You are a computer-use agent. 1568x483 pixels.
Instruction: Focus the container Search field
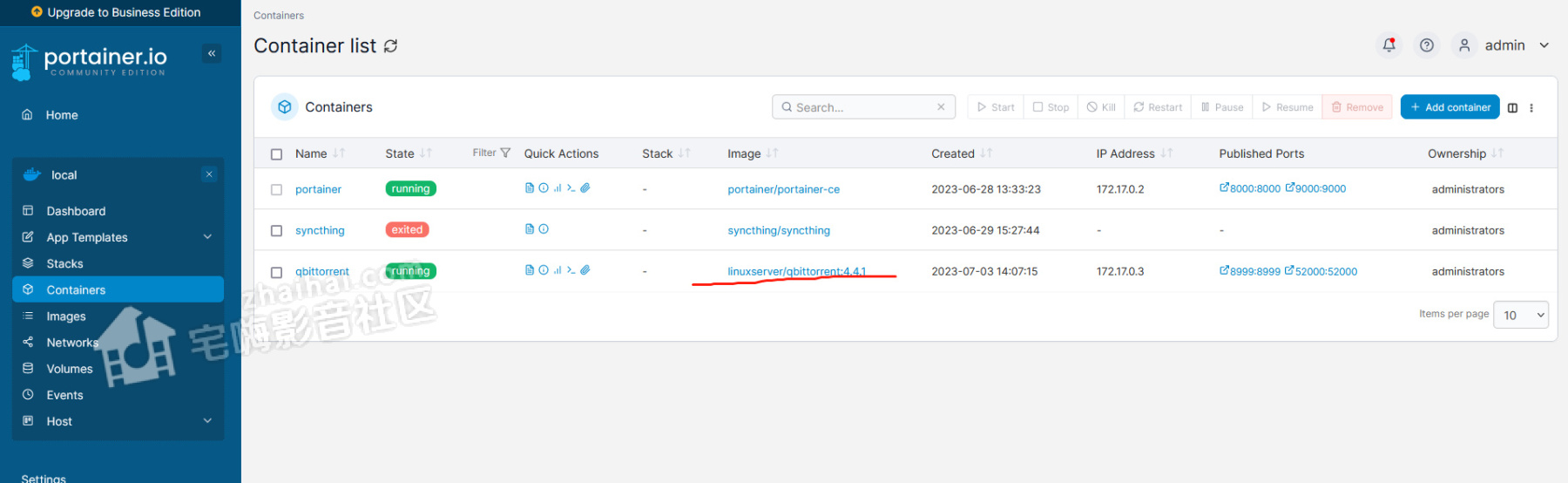tap(862, 107)
